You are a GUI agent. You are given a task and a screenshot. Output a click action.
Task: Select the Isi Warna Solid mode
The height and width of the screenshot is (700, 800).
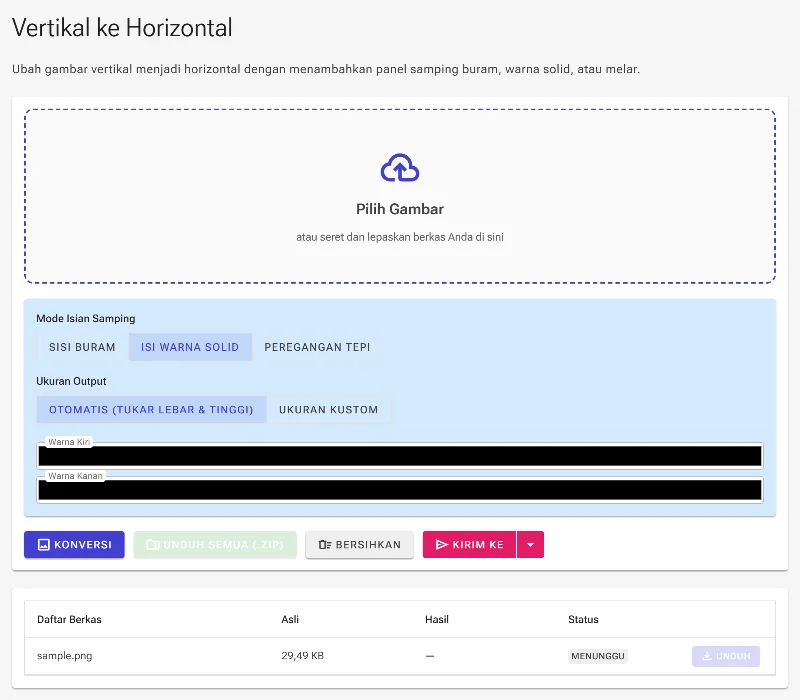[190, 347]
